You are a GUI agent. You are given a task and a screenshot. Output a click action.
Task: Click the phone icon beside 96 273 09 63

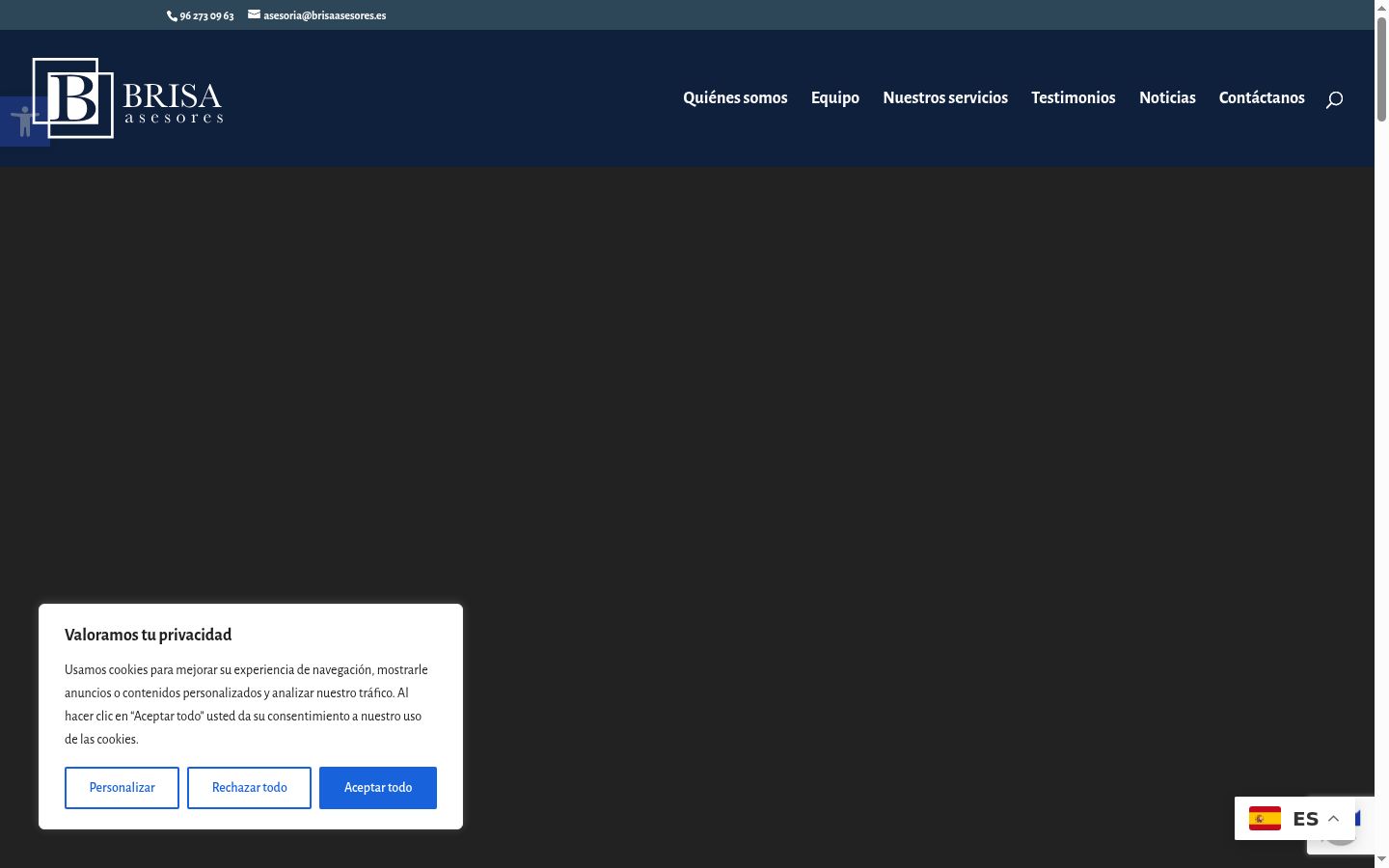[172, 15]
